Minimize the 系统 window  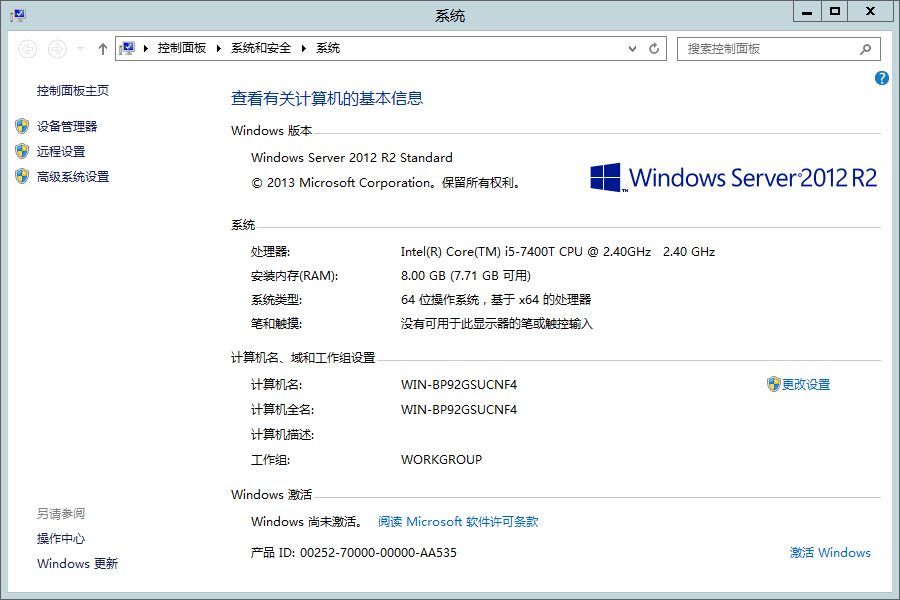[x=807, y=11]
